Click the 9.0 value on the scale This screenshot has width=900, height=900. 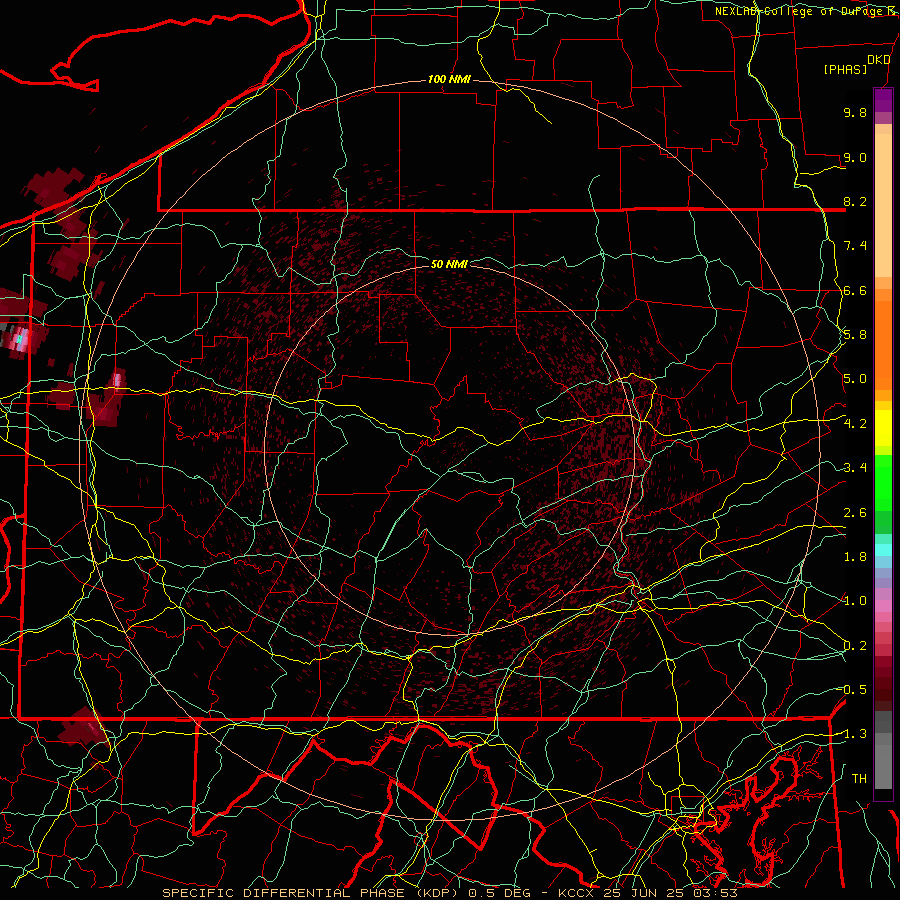[x=855, y=157]
